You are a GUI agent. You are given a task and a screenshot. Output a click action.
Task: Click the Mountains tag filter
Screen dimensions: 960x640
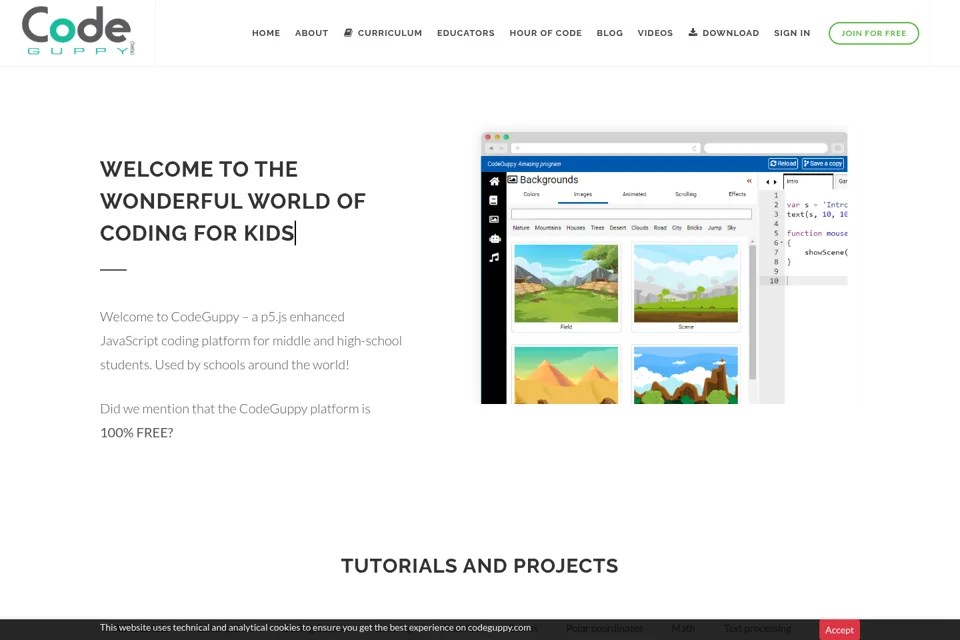(x=548, y=228)
